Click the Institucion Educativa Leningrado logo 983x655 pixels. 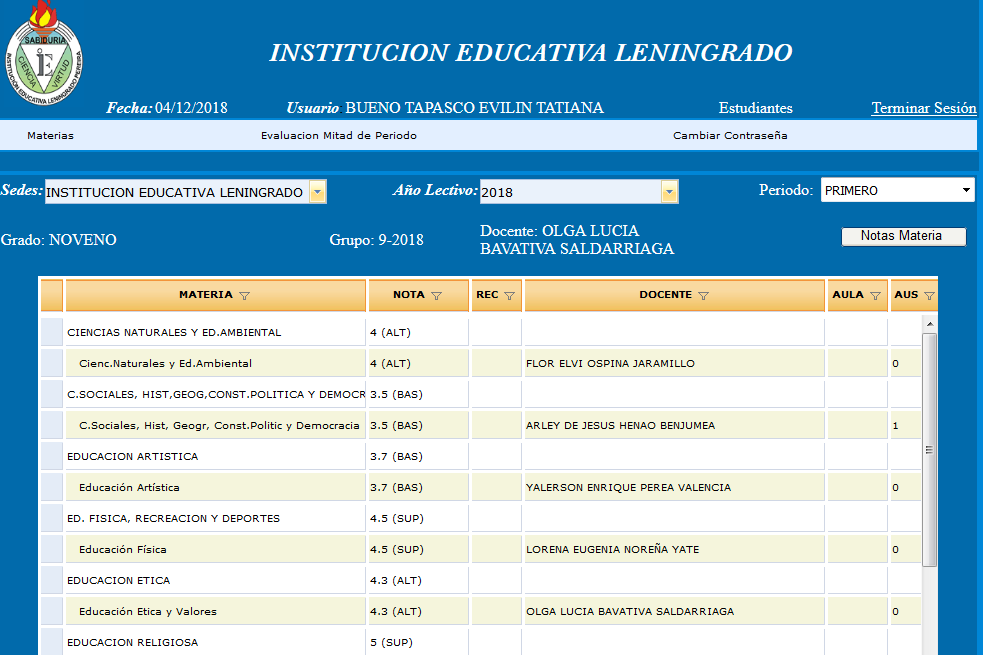44,52
